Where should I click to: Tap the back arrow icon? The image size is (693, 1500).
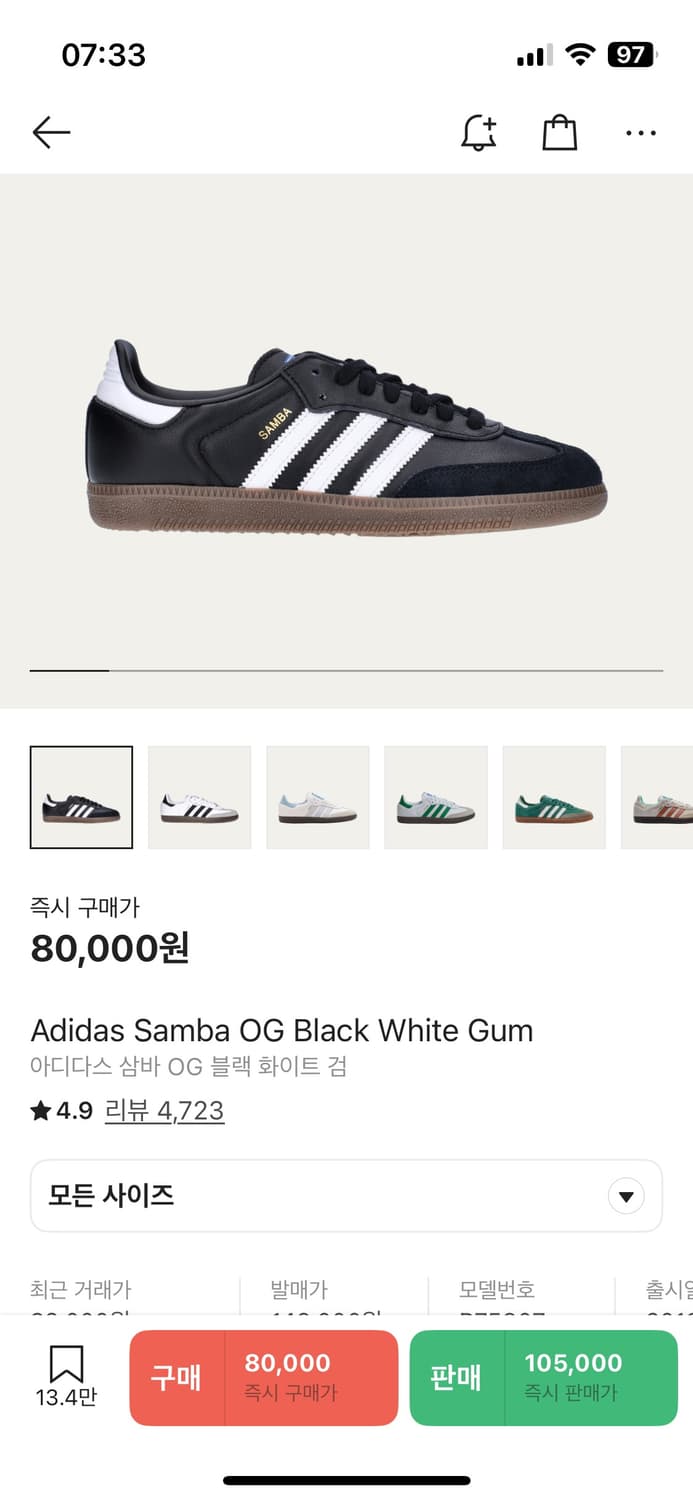(51, 132)
